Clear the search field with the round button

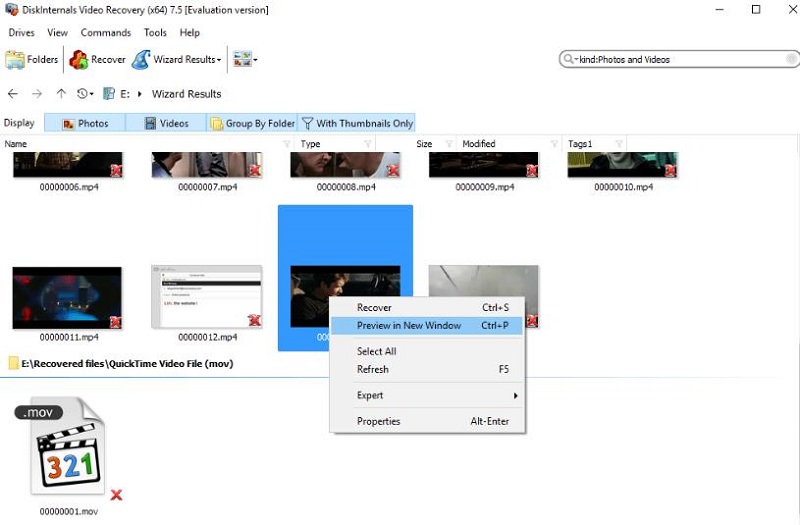pyautogui.click(x=791, y=59)
